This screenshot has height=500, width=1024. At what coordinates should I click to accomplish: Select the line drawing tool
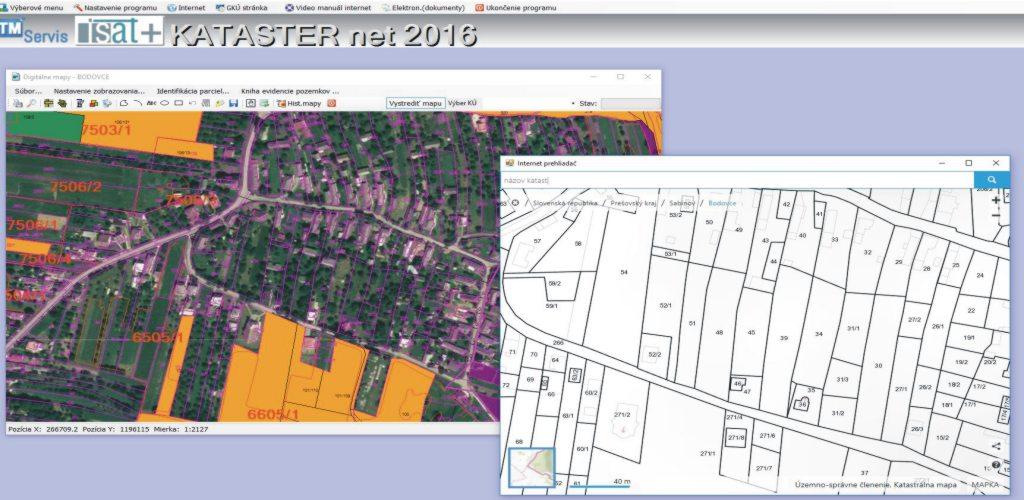tap(138, 103)
